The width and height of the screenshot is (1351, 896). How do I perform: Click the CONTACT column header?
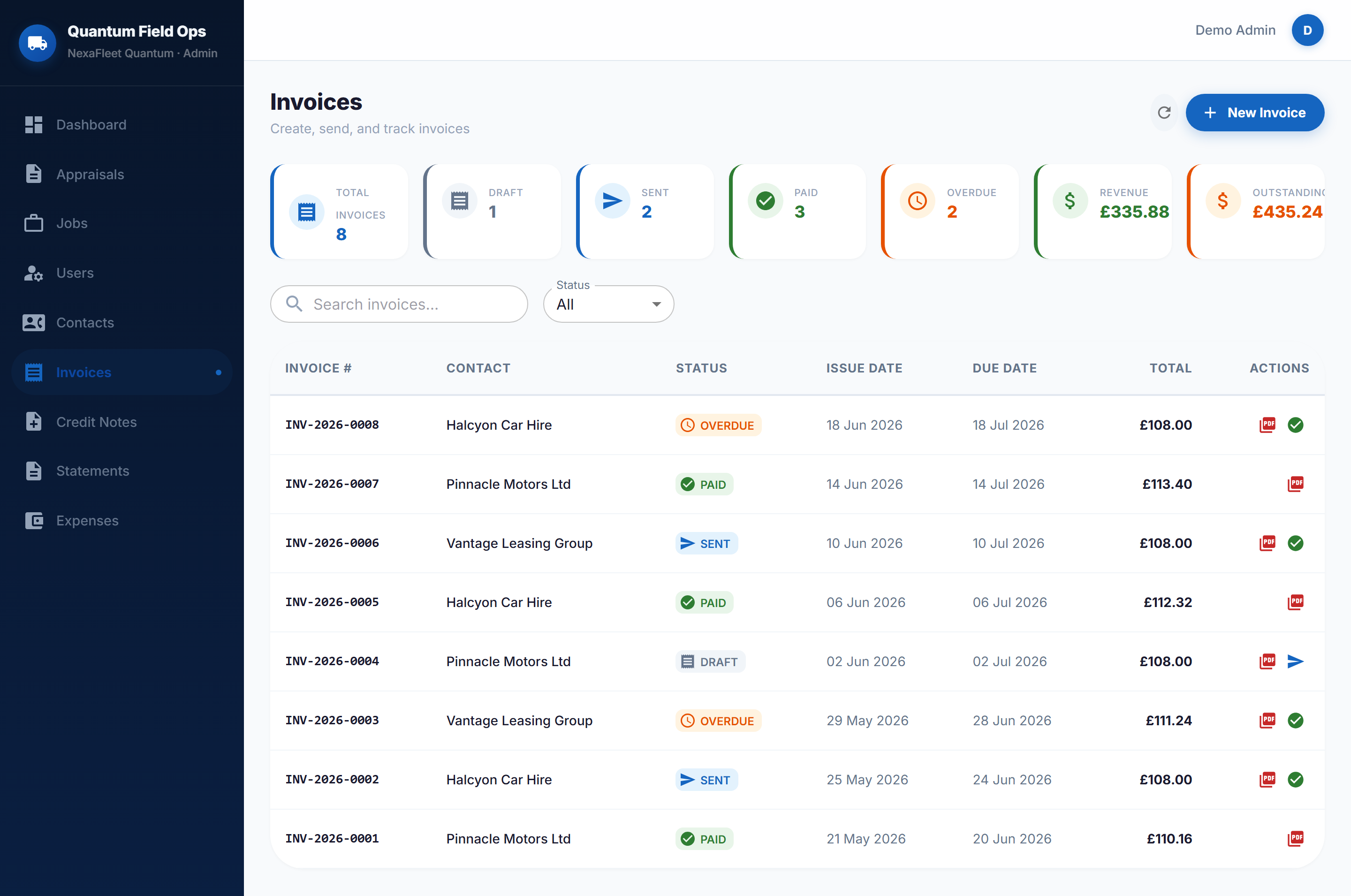coord(478,368)
